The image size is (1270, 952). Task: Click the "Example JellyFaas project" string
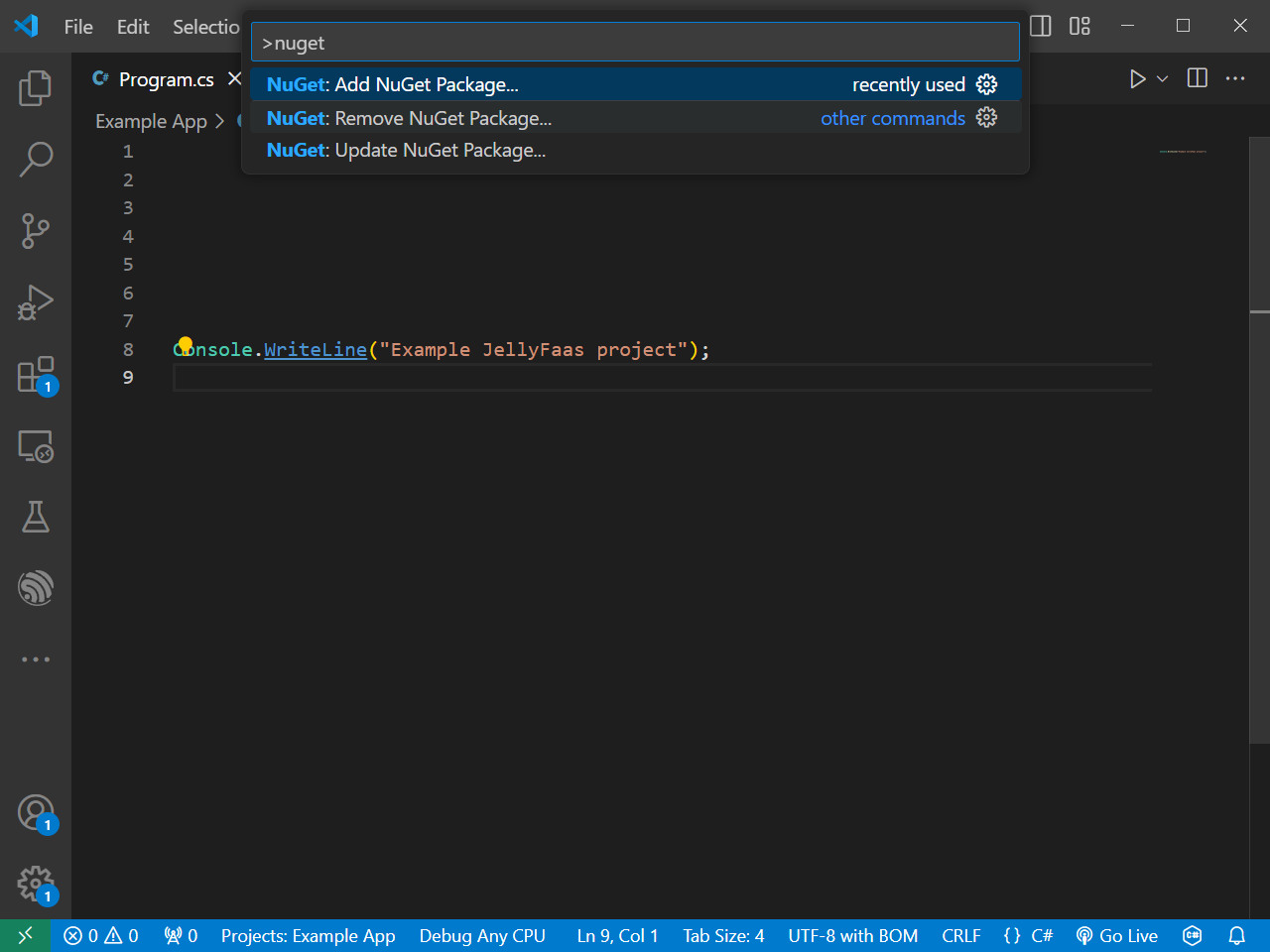(534, 349)
